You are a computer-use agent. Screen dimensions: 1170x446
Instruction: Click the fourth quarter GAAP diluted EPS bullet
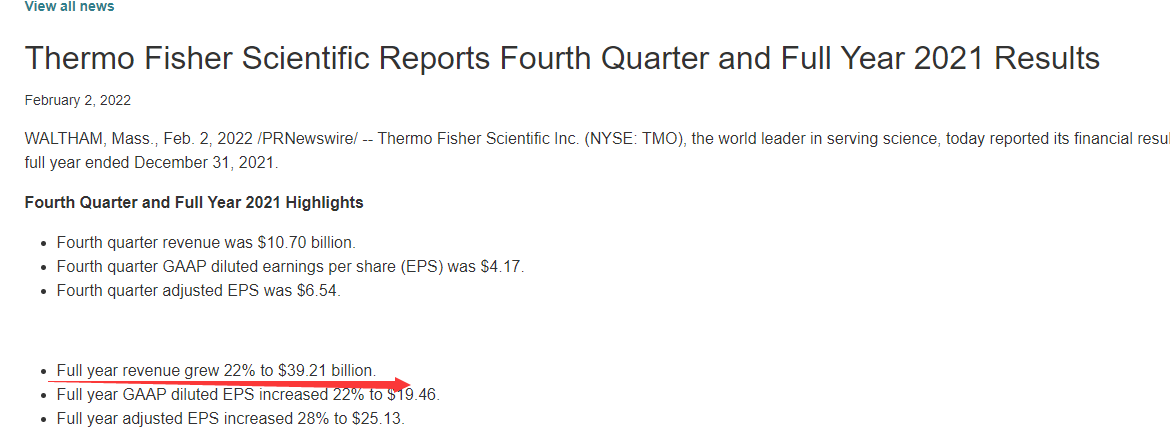(x=290, y=267)
